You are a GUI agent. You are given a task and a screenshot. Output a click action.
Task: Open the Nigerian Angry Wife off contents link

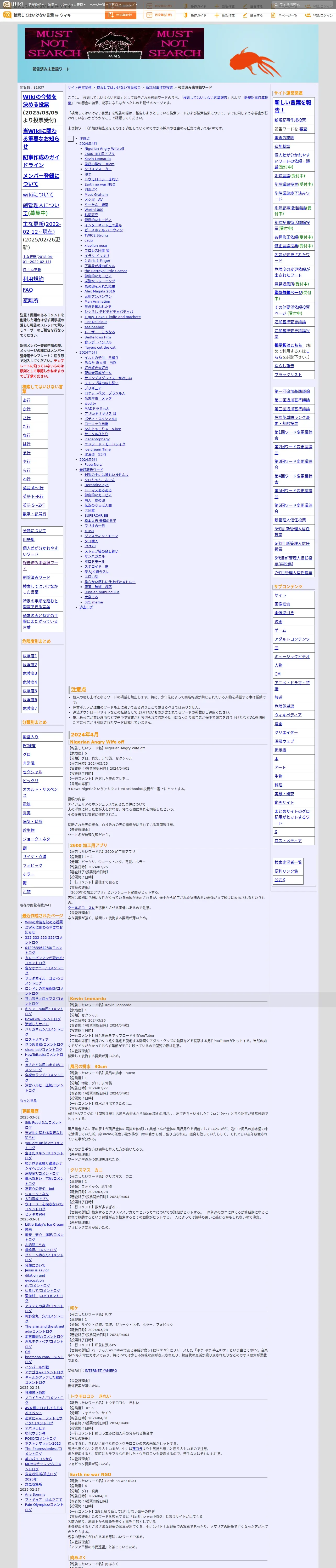pos(104,148)
